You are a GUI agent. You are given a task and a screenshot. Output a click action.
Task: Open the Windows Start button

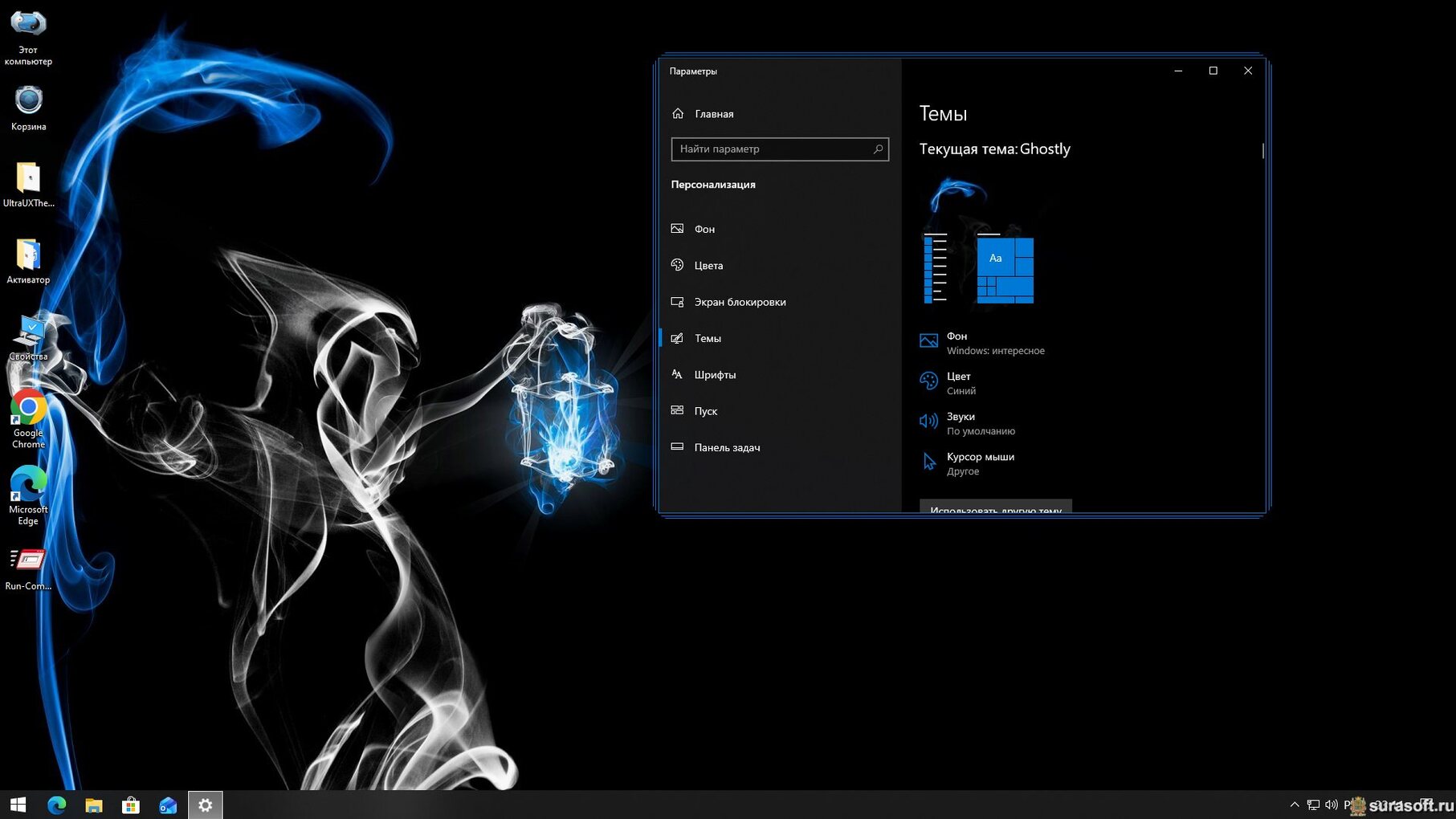(x=18, y=805)
